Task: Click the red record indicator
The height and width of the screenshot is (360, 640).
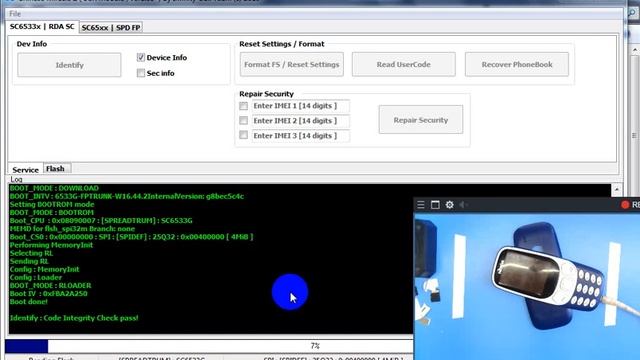Action: [x=625, y=204]
